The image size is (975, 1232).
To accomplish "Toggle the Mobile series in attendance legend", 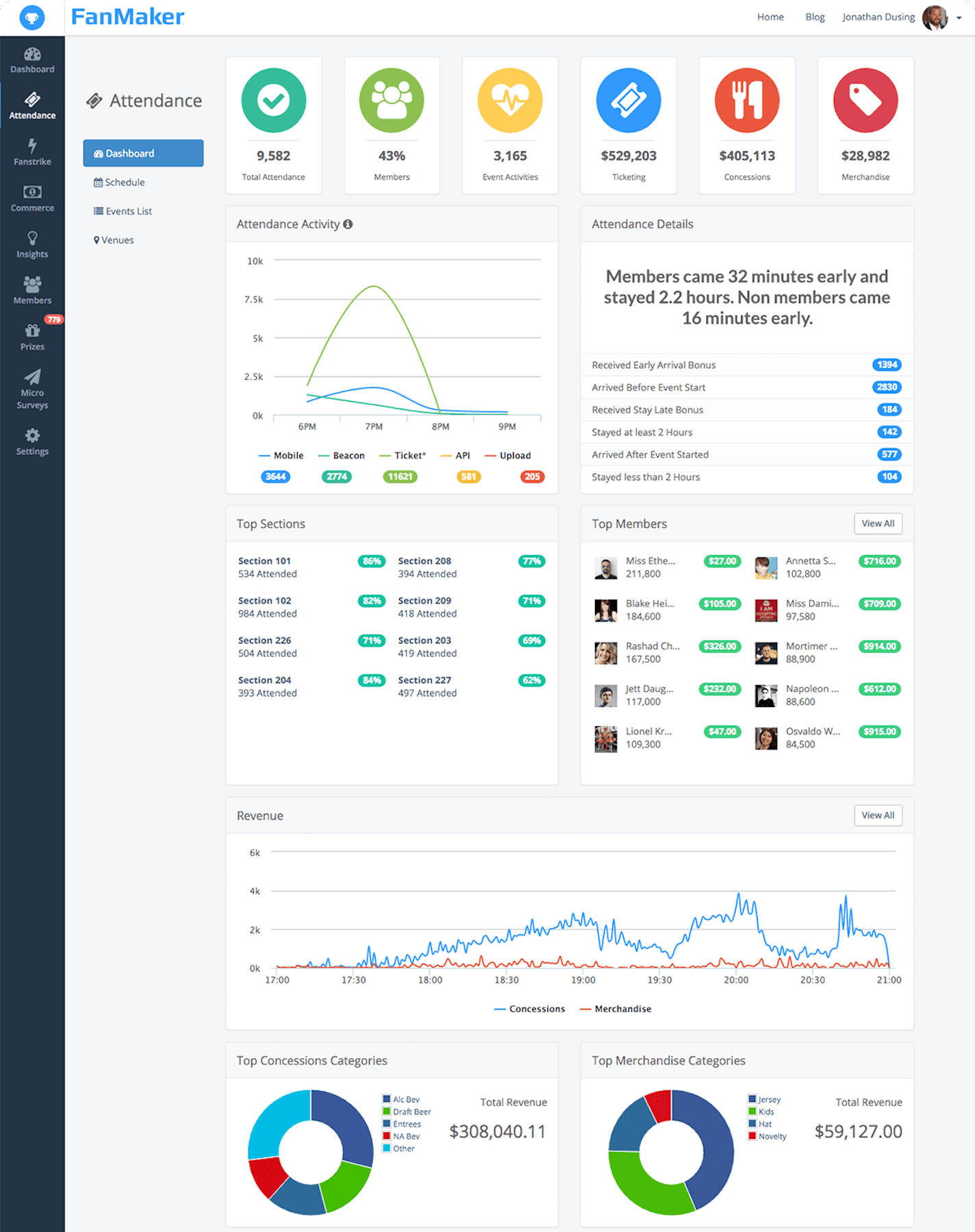I will 281,456.
